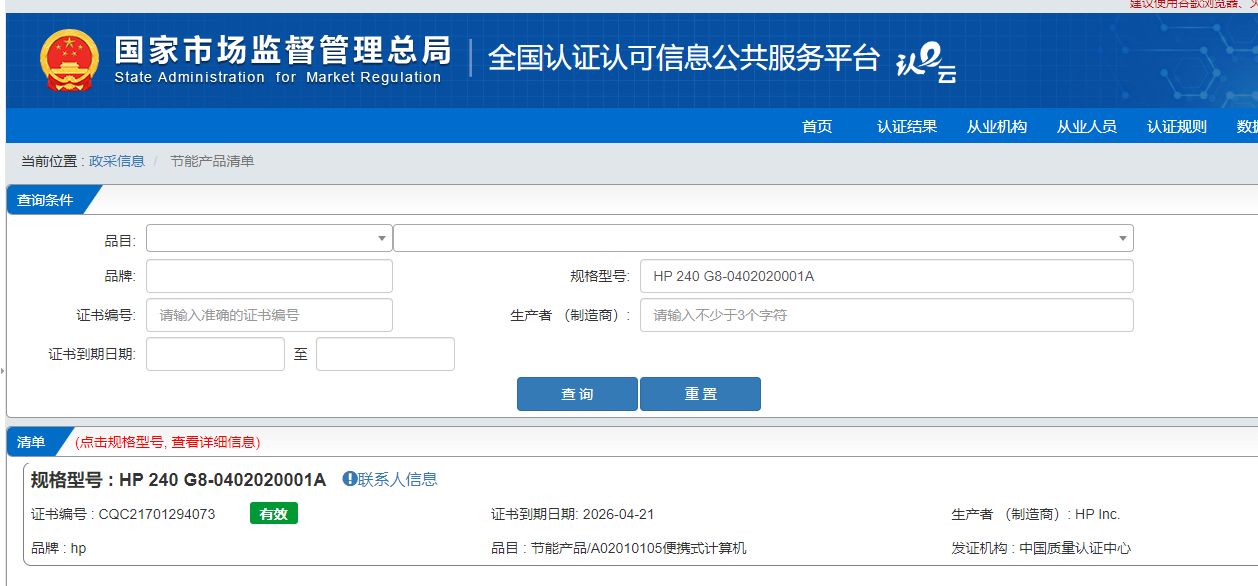Viewport: 1258px width, 586px height.
Task: Click the 认e云 logo
Action: click(926, 62)
